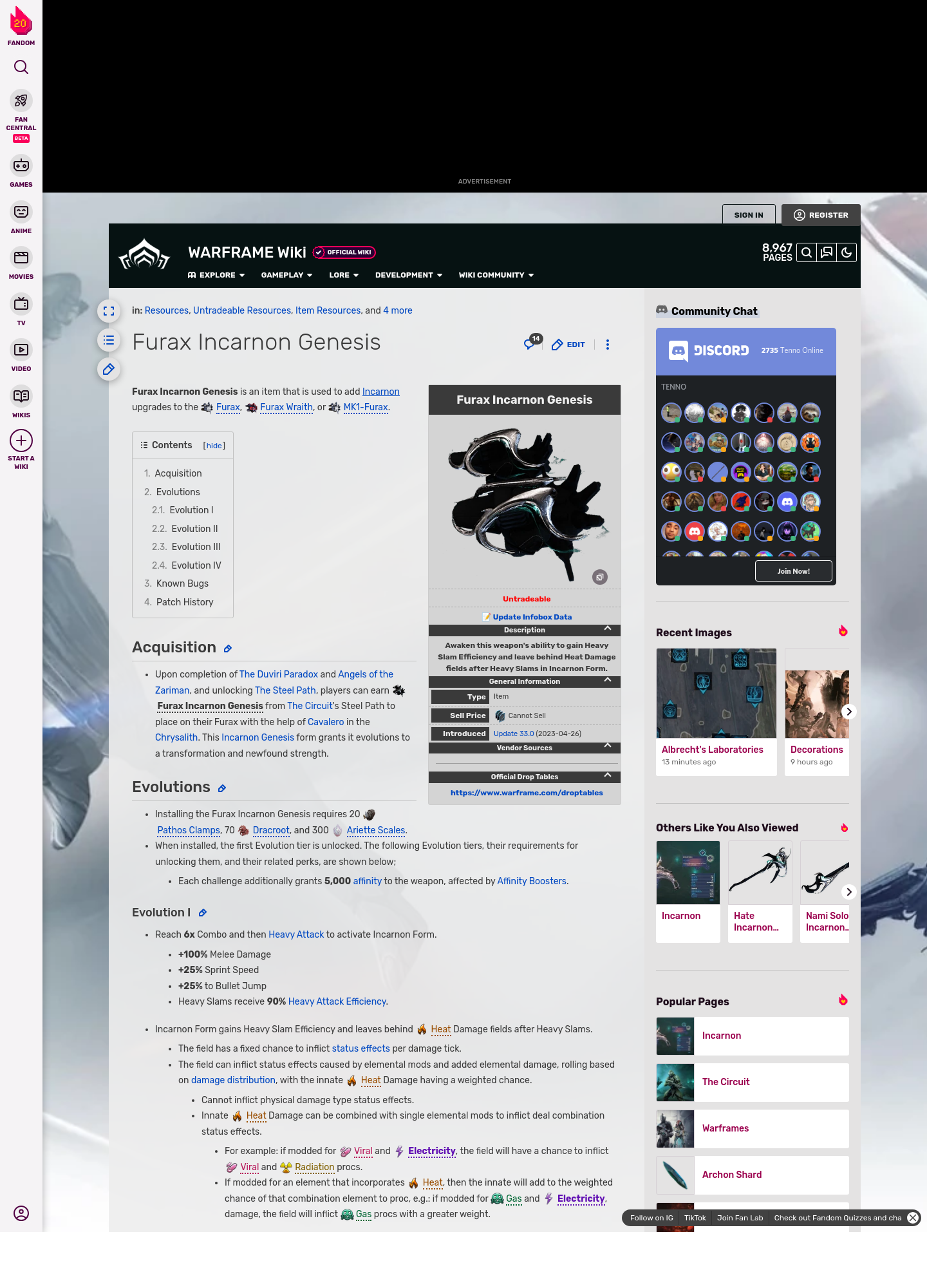Open more page actions menu

(x=608, y=345)
